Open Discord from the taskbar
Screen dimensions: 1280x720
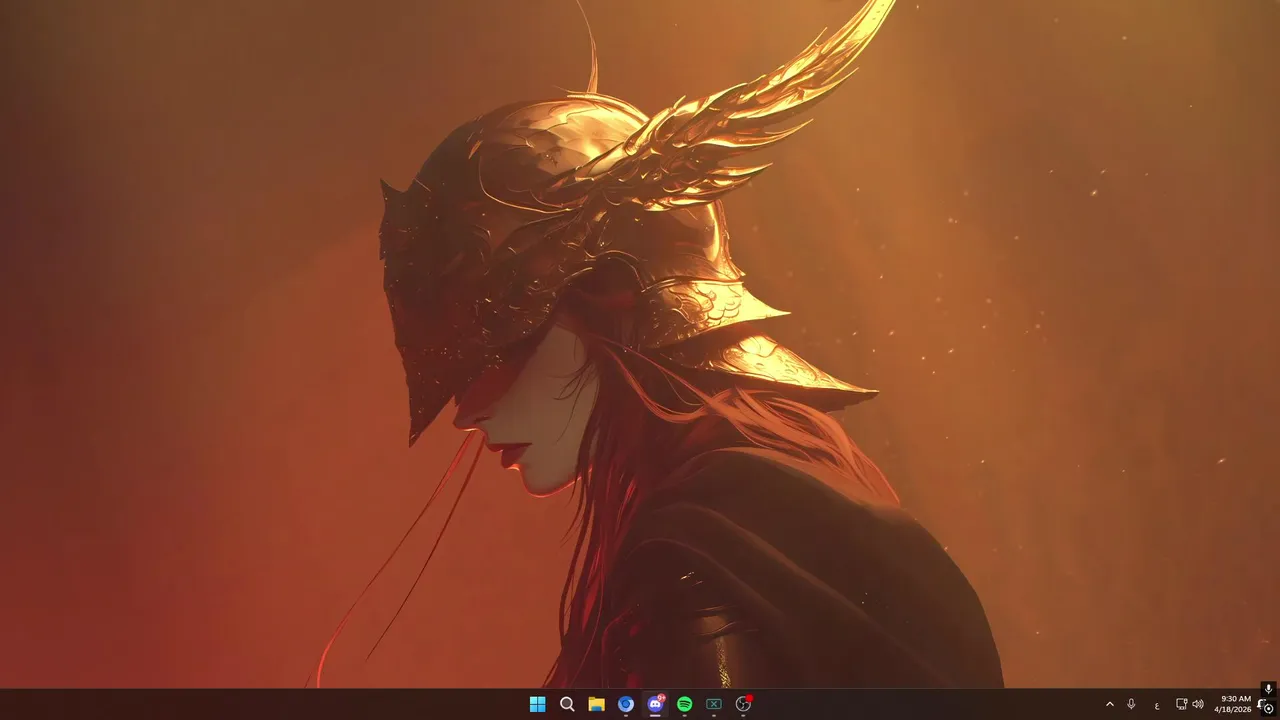tap(655, 704)
